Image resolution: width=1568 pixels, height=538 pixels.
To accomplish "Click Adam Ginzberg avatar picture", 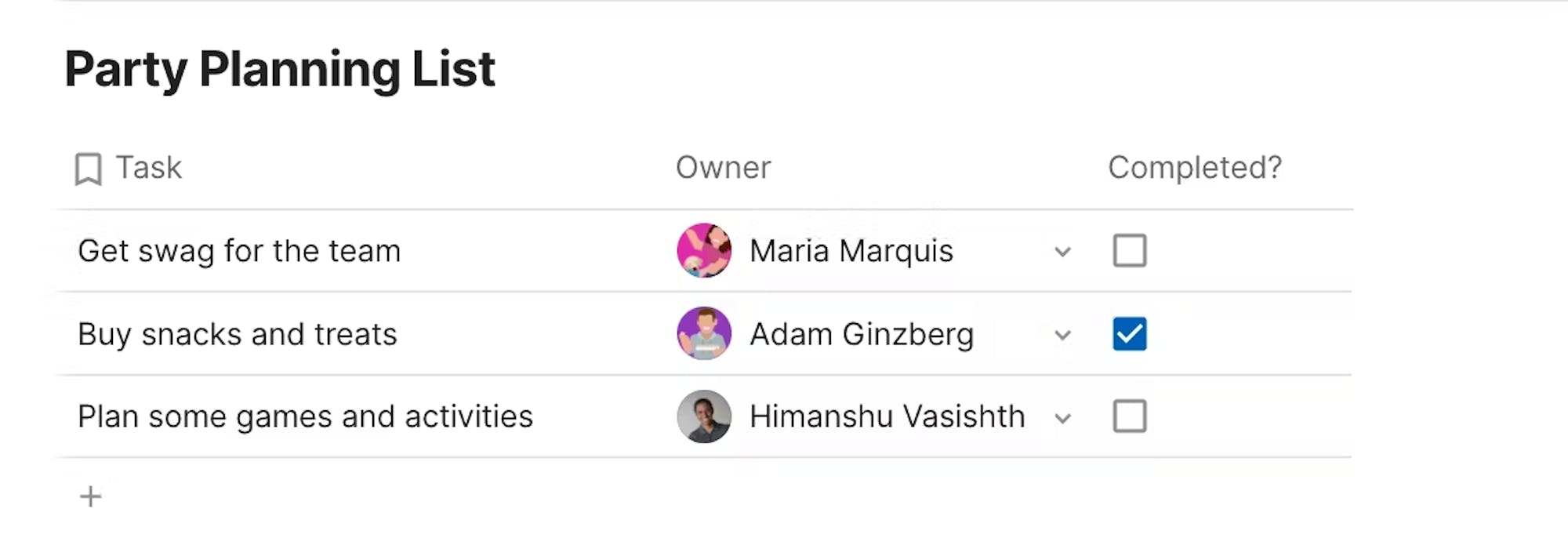I will click(704, 334).
